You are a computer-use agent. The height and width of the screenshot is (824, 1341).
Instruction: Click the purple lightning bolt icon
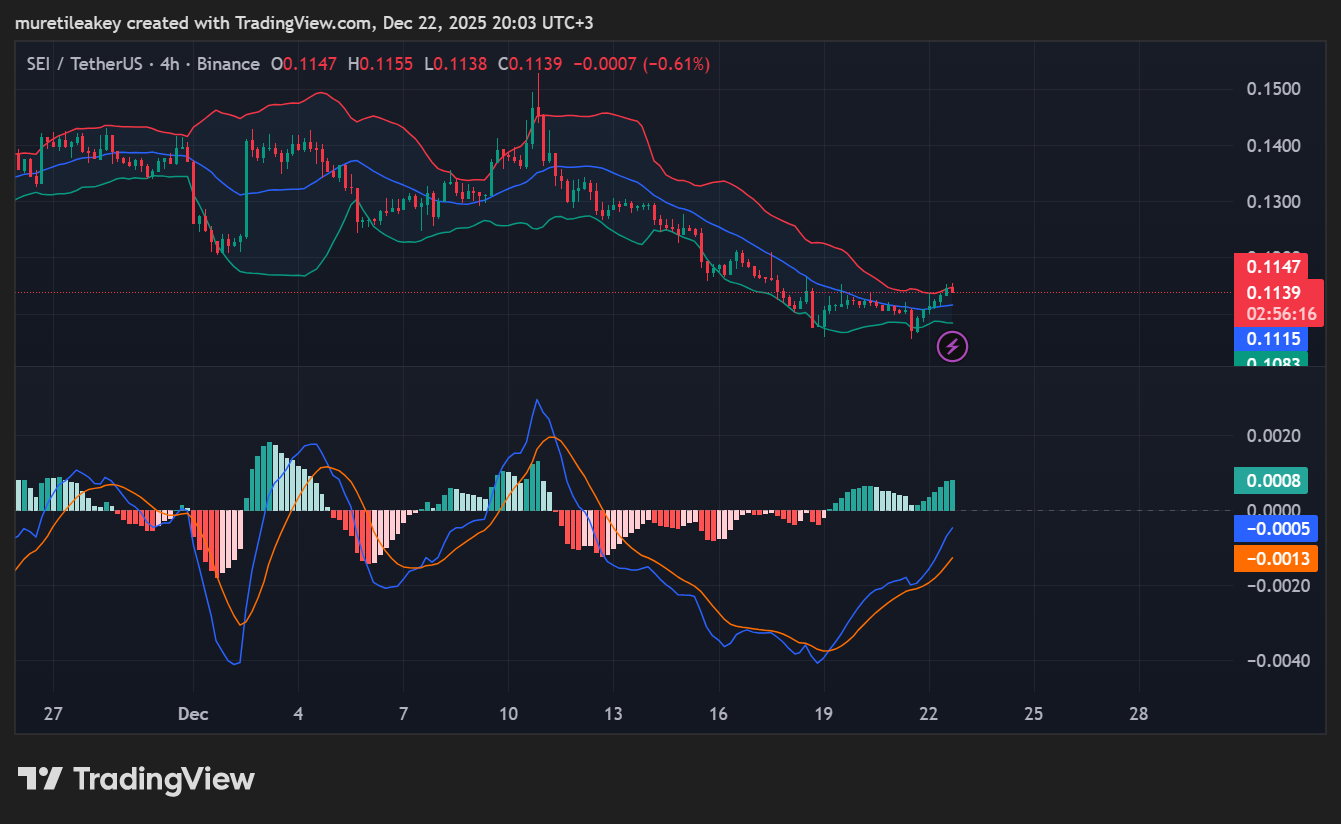point(952,347)
